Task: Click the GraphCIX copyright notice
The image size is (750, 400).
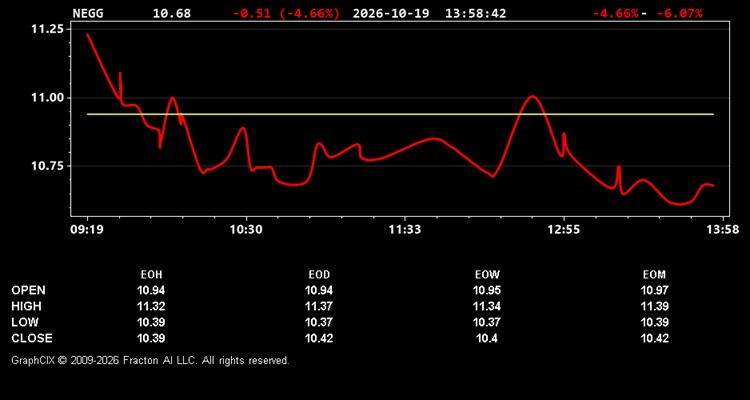Action: pyautogui.click(x=150, y=360)
